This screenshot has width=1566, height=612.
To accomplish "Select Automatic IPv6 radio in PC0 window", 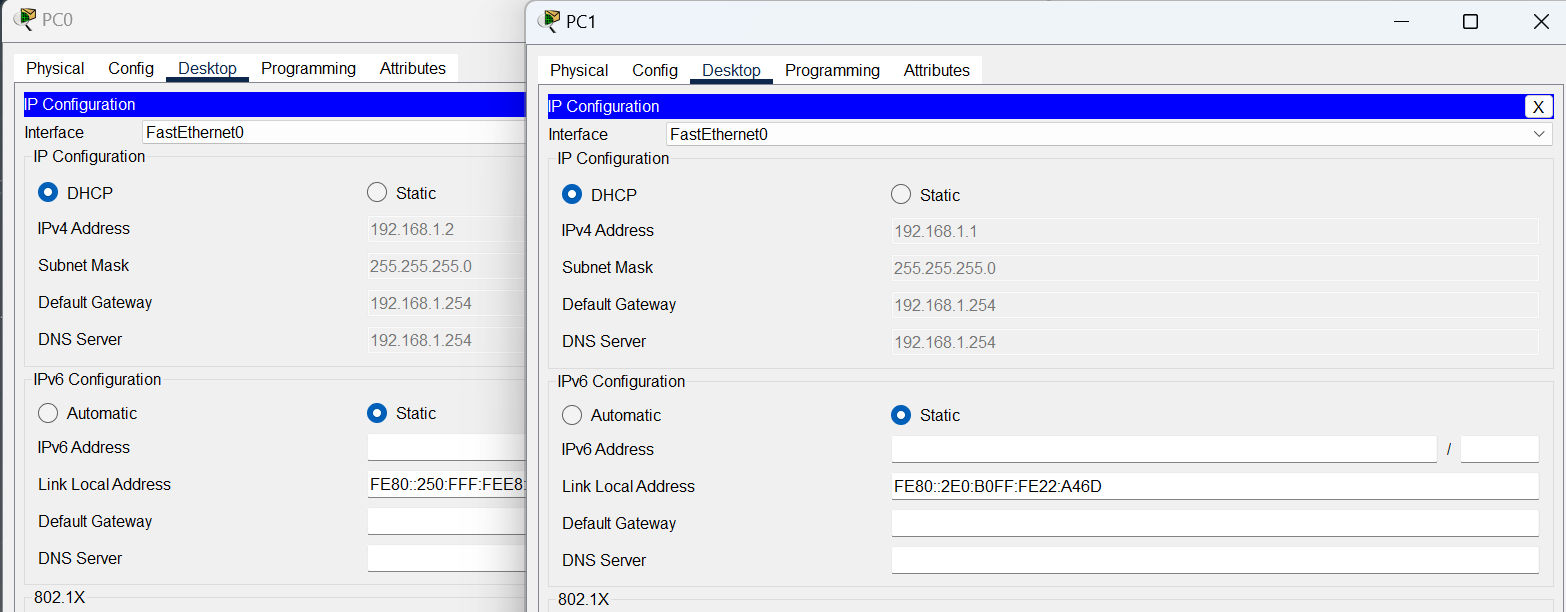I will pyautogui.click(x=48, y=413).
